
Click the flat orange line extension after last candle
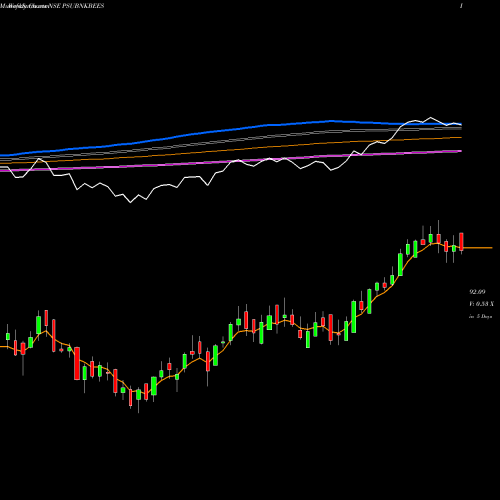pos(478,248)
